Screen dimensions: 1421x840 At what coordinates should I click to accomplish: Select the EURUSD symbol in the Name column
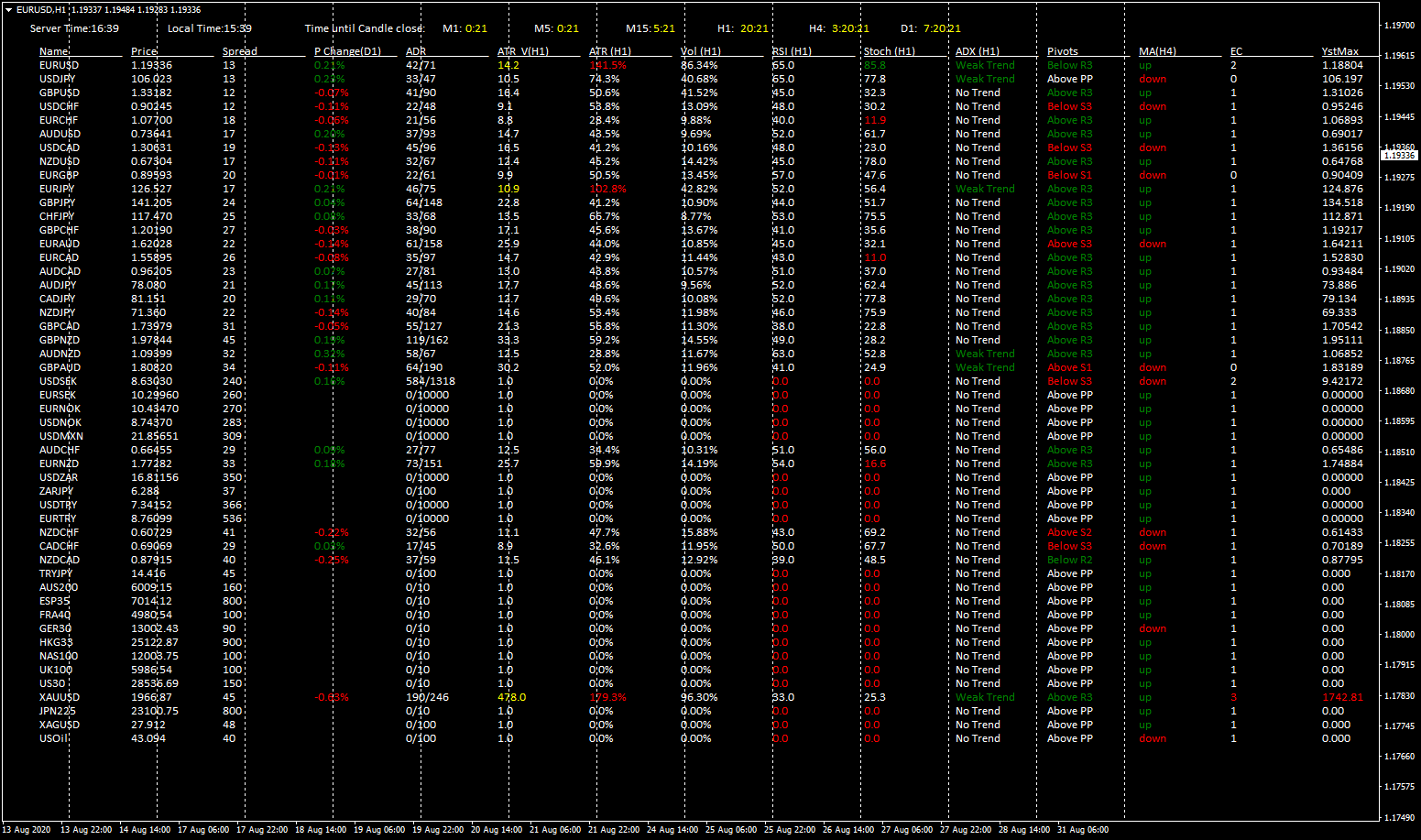tap(59, 65)
